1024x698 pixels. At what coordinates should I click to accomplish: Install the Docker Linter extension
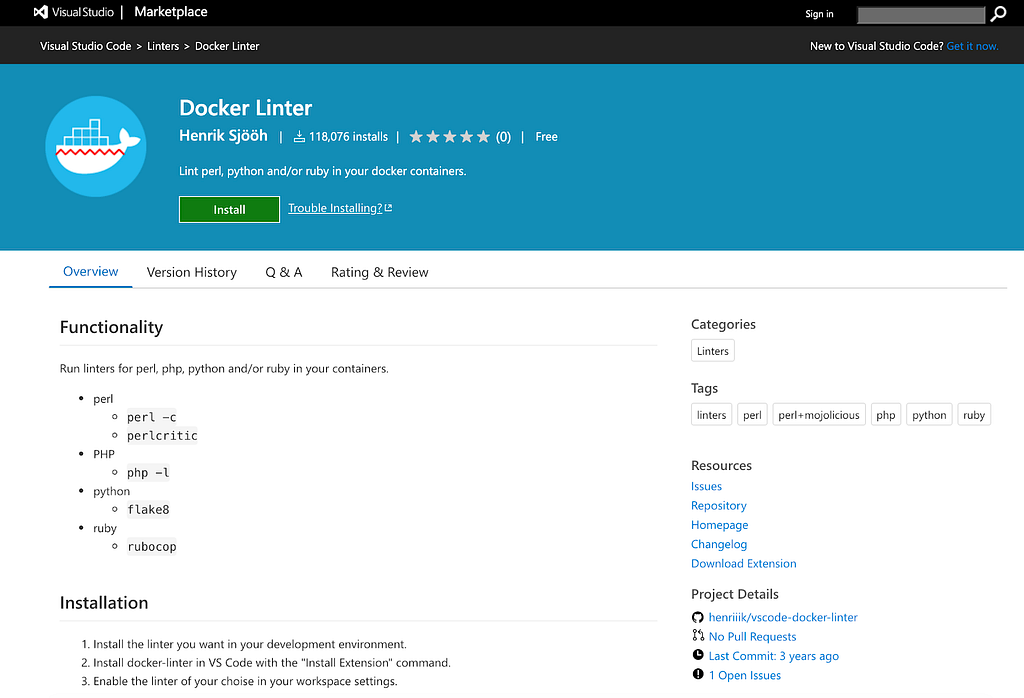coord(229,210)
